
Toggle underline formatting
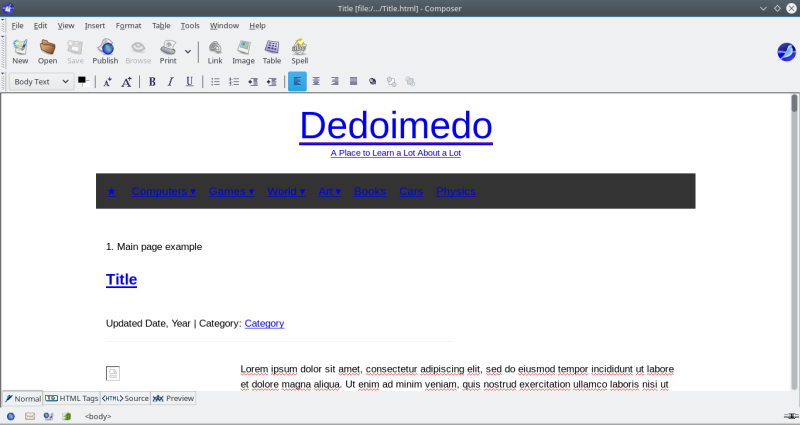point(189,82)
